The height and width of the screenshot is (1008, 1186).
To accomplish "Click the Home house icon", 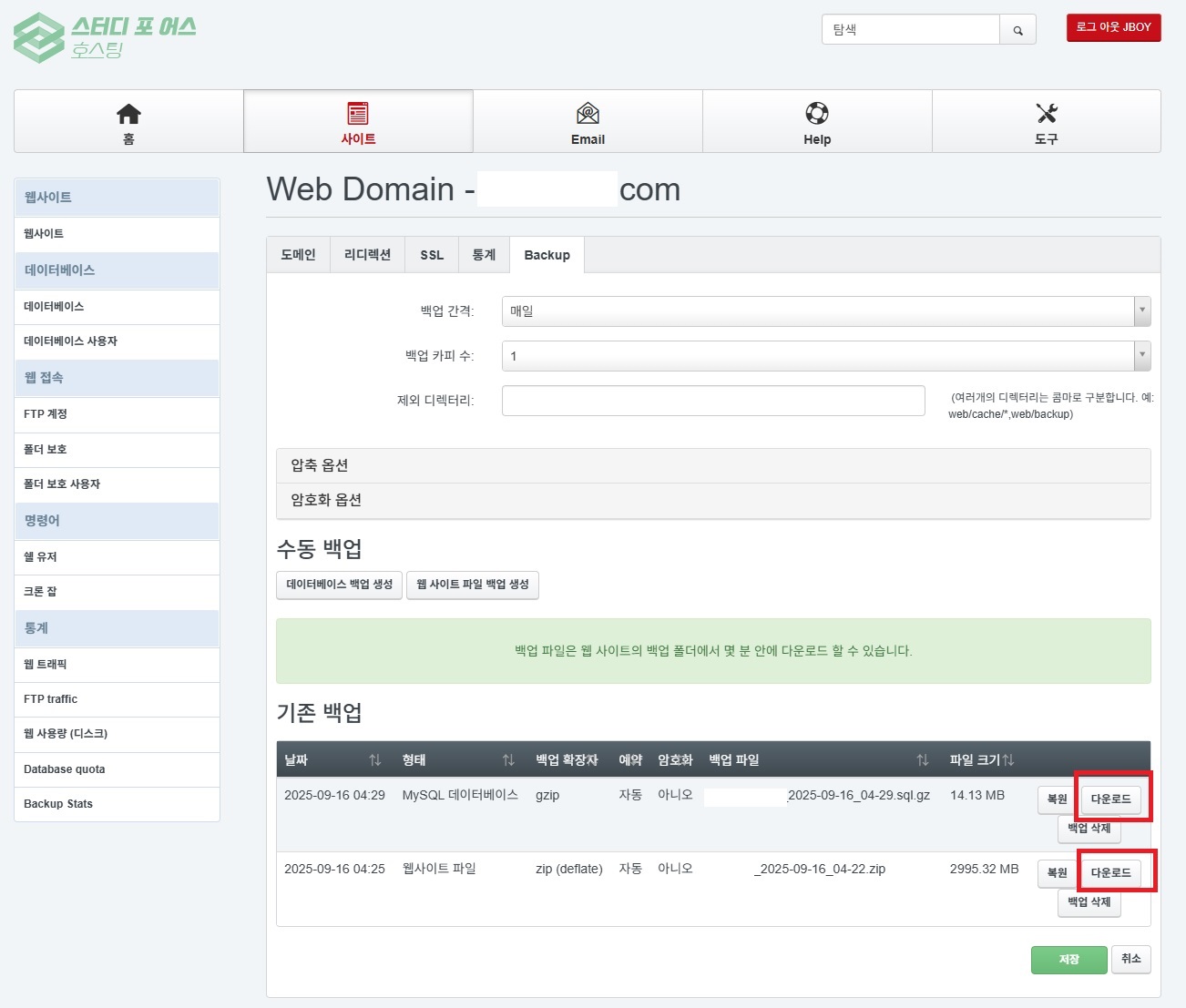I will pos(128,114).
